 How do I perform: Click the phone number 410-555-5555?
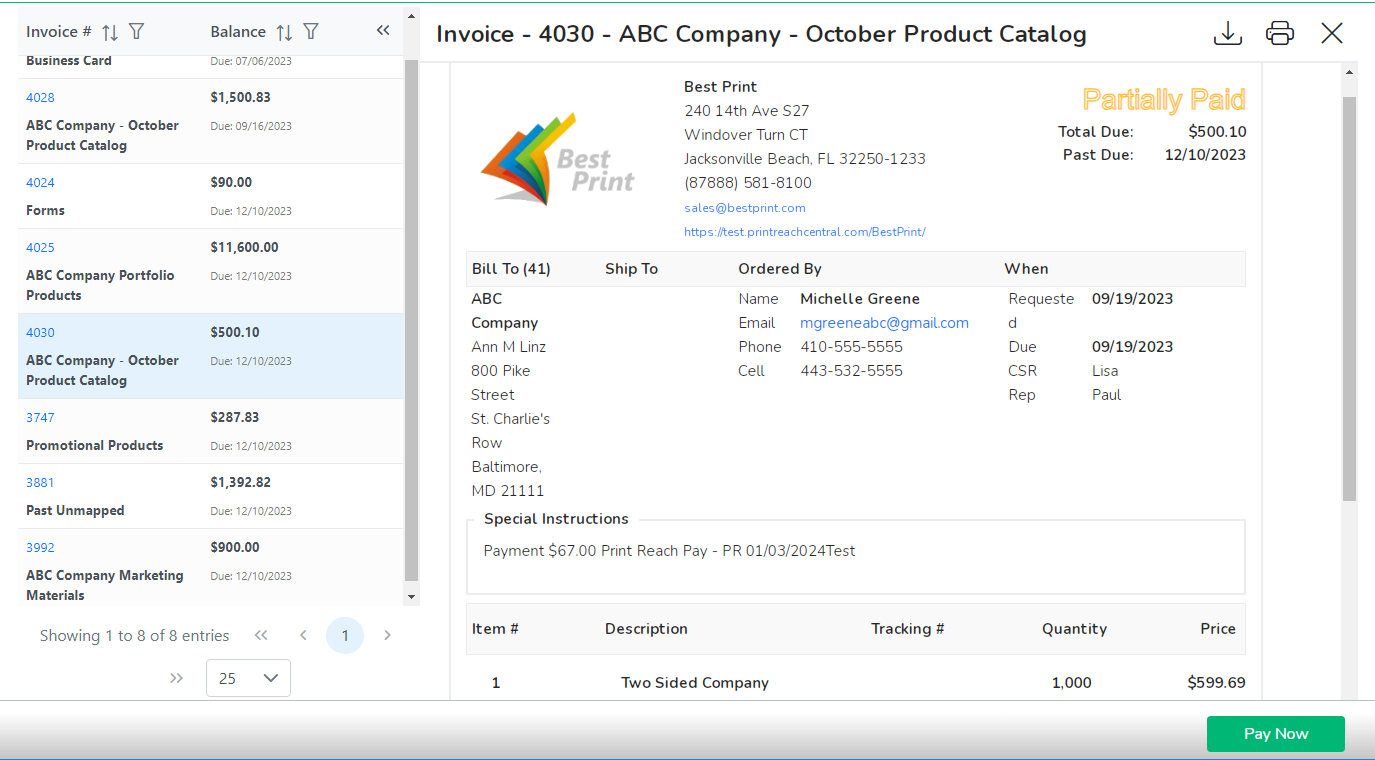851,347
